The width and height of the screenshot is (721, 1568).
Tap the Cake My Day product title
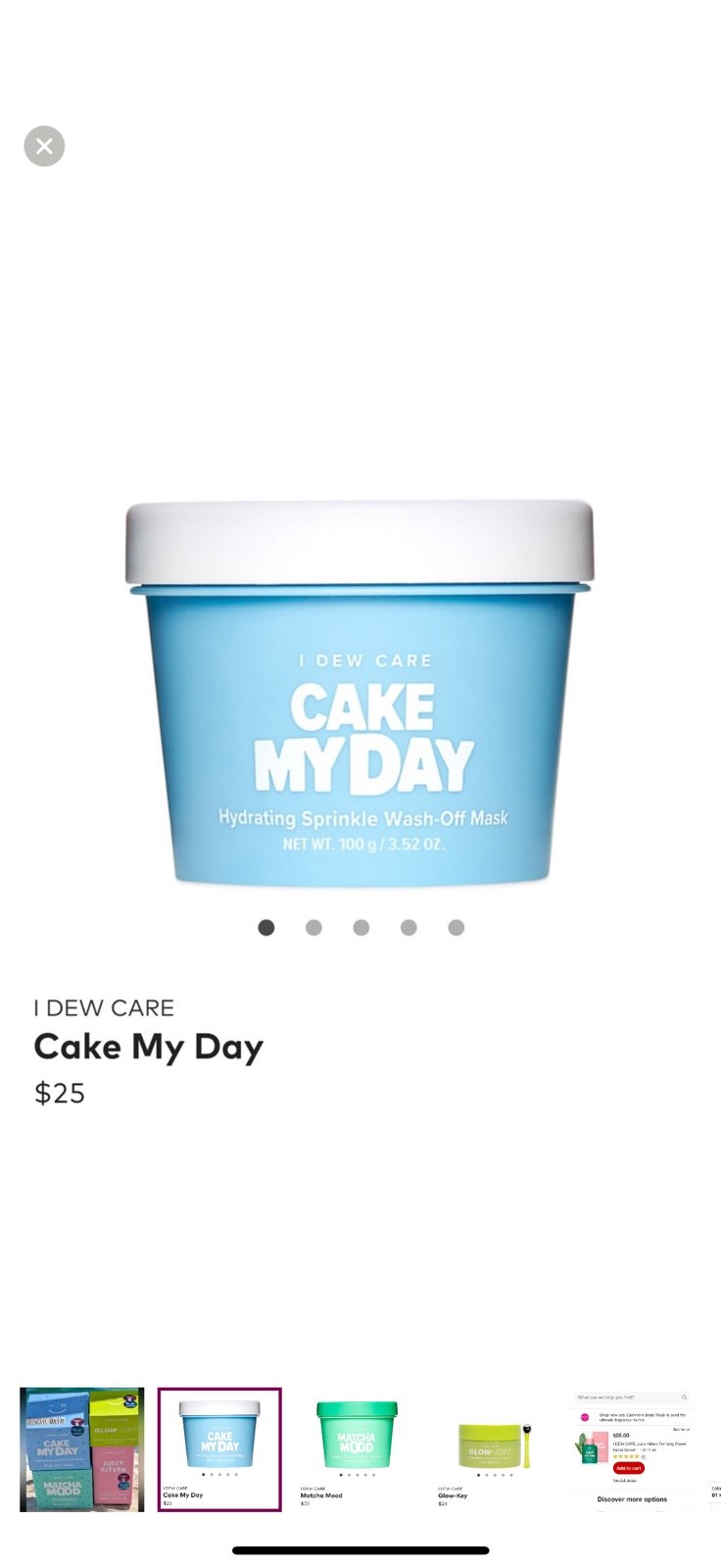pos(149,1047)
